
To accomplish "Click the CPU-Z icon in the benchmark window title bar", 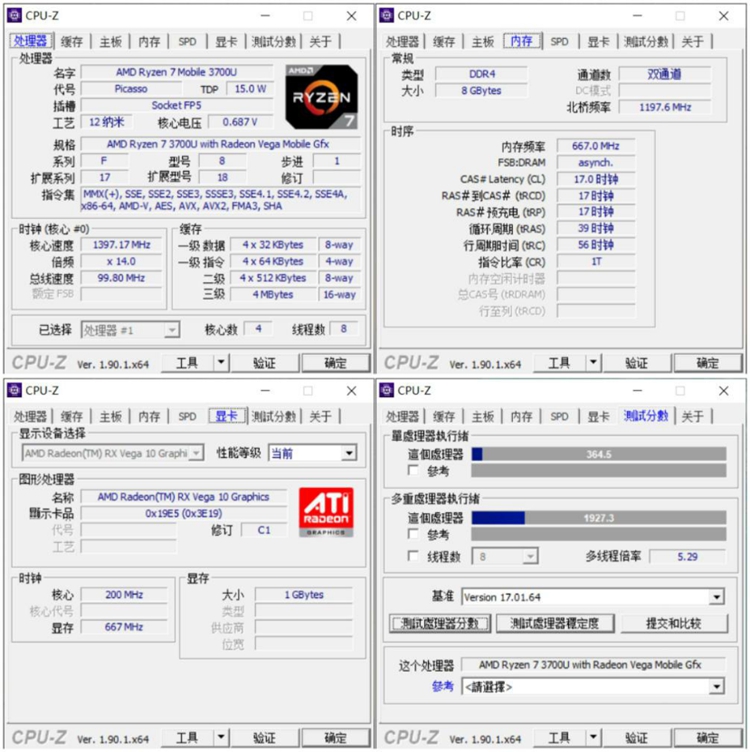I will click(x=387, y=391).
